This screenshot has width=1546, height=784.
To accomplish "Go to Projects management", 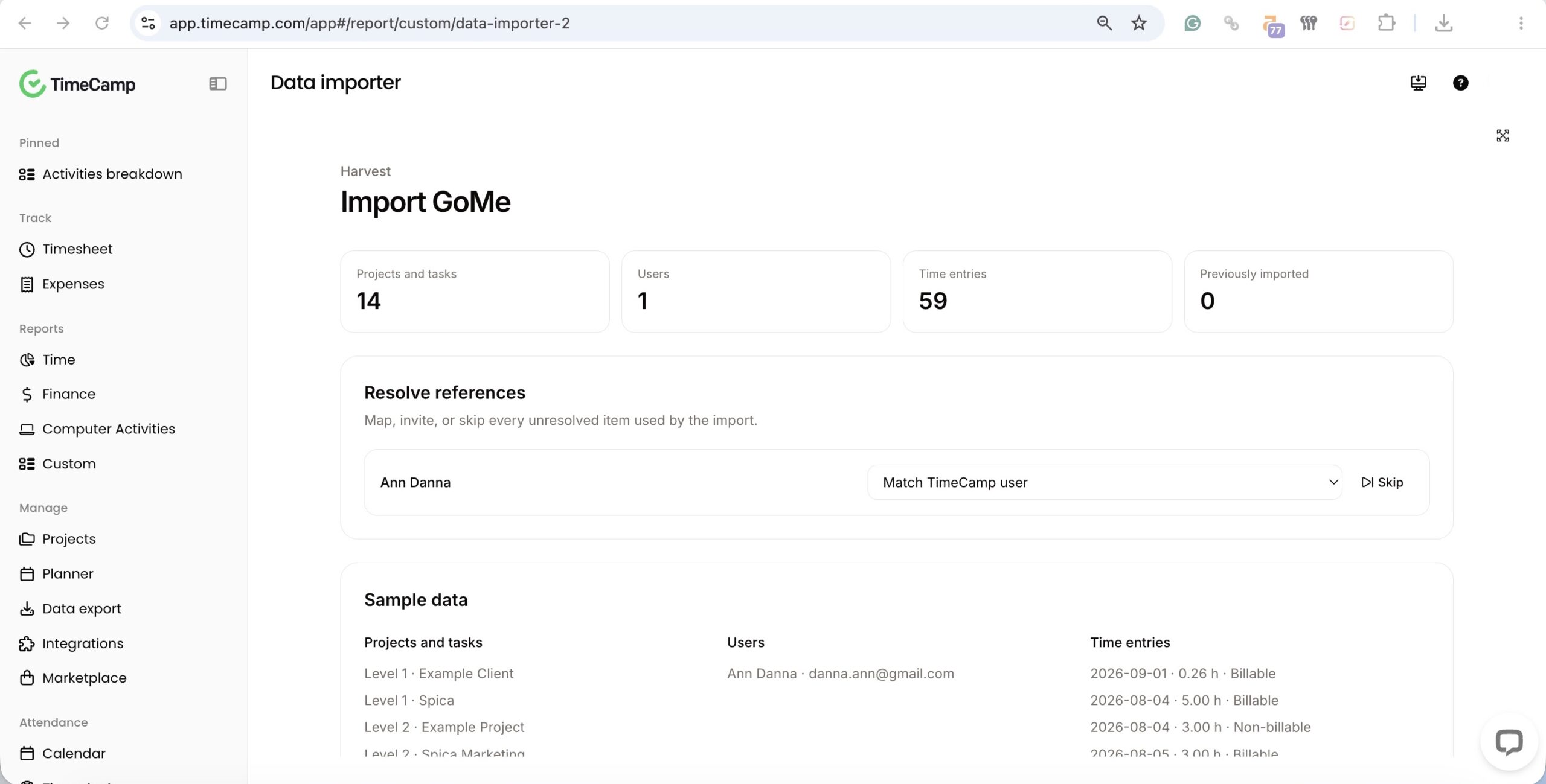I will click(x=69, y=539).
